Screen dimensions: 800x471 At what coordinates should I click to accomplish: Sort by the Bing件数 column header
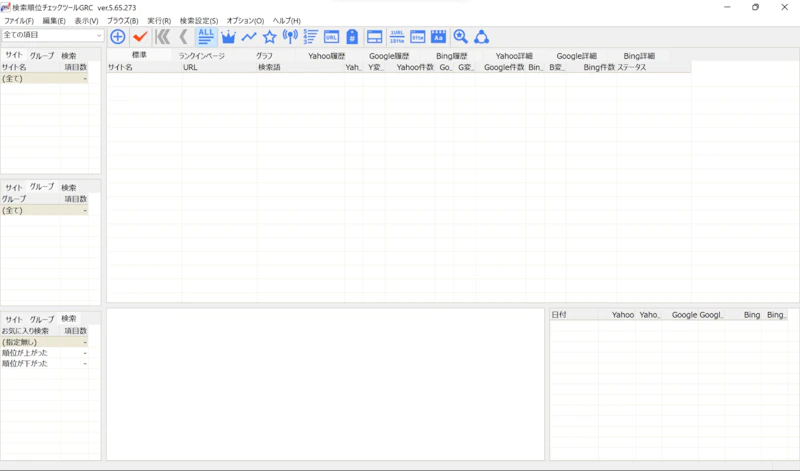591,67
